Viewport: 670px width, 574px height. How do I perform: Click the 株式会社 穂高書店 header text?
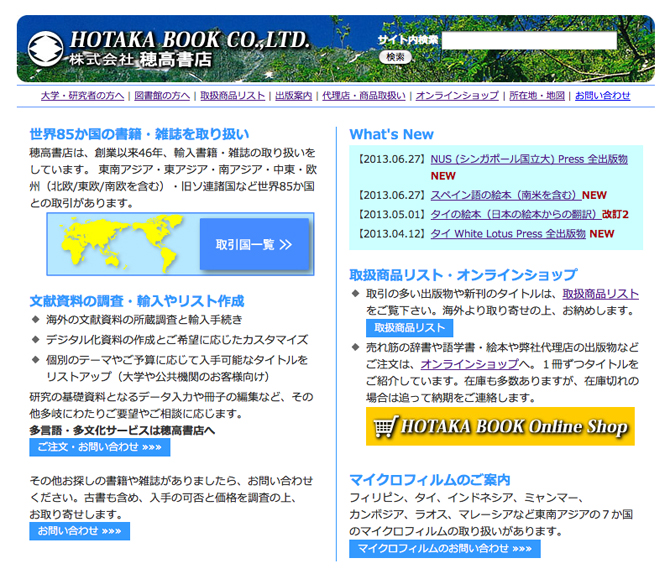tap(140, 59)
